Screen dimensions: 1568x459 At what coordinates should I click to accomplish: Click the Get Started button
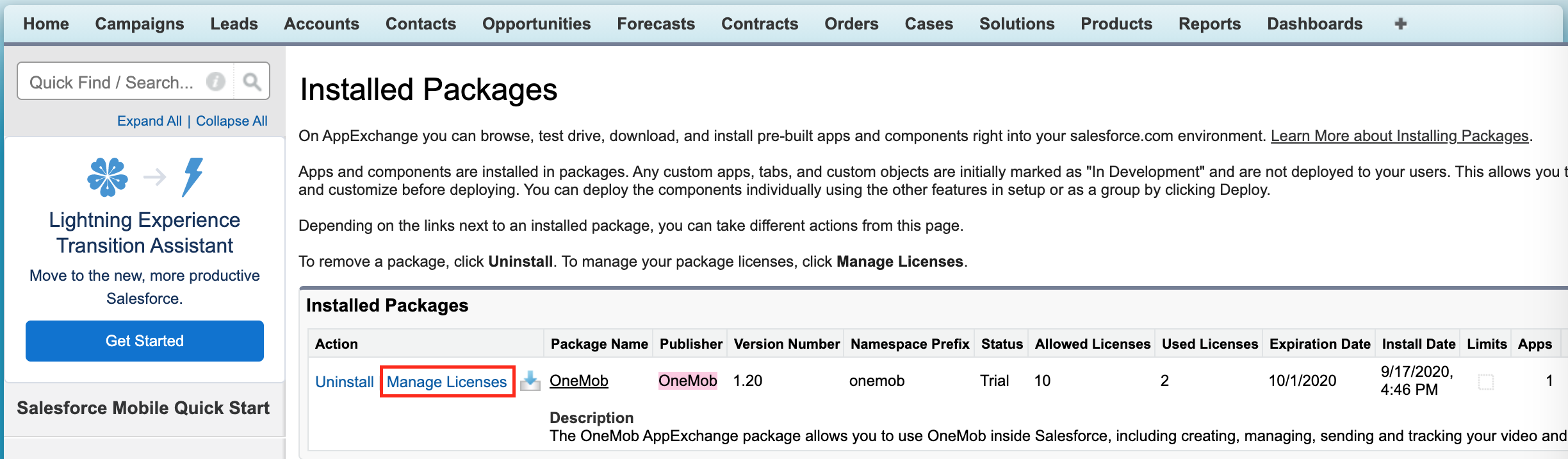145,341
